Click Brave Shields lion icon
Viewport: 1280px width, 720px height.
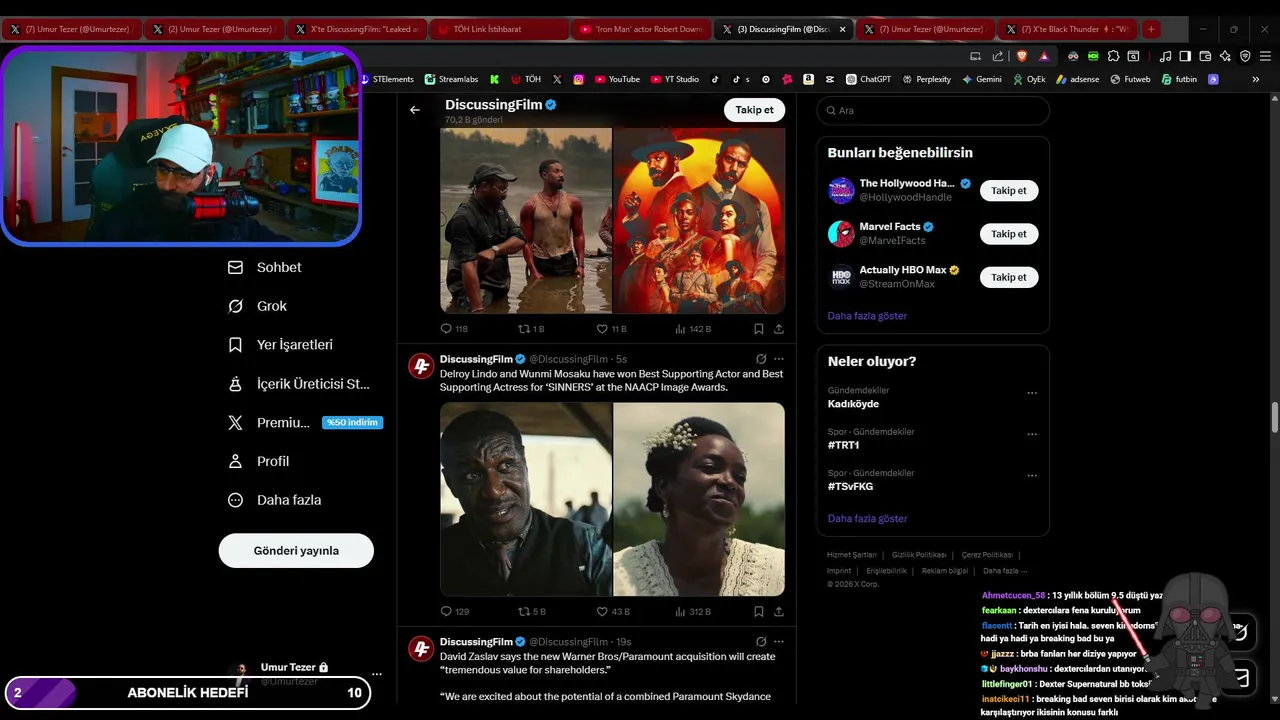1021,56
